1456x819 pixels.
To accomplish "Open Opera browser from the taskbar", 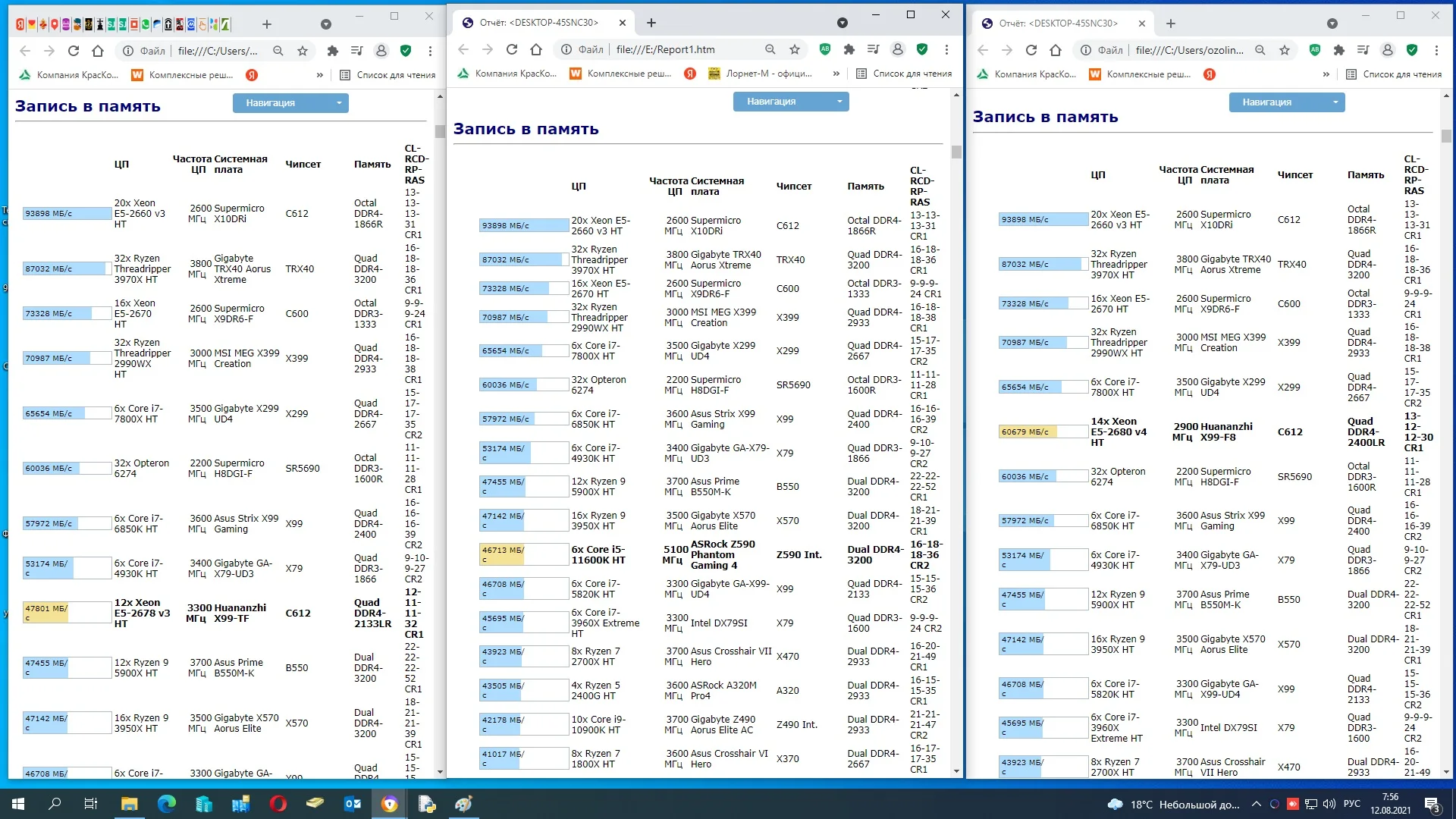I will coord(278,804).
